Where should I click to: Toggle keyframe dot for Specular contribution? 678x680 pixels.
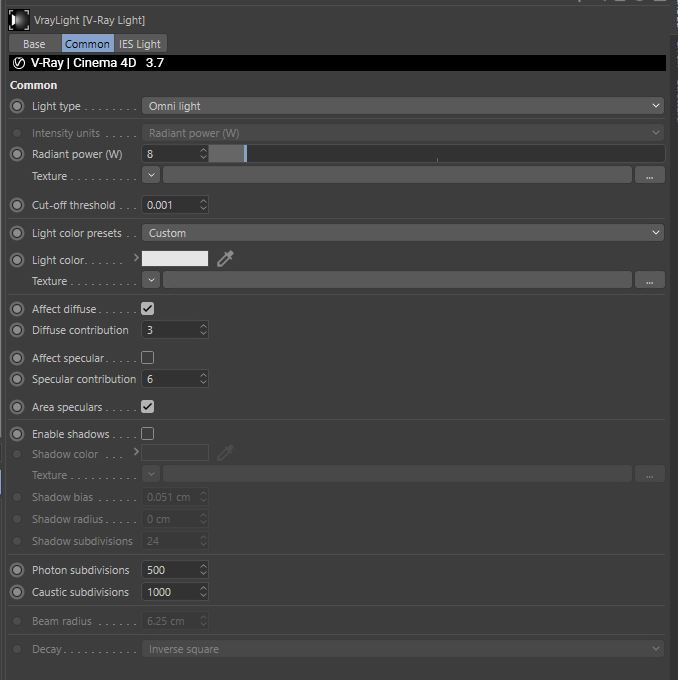[17, 379]
